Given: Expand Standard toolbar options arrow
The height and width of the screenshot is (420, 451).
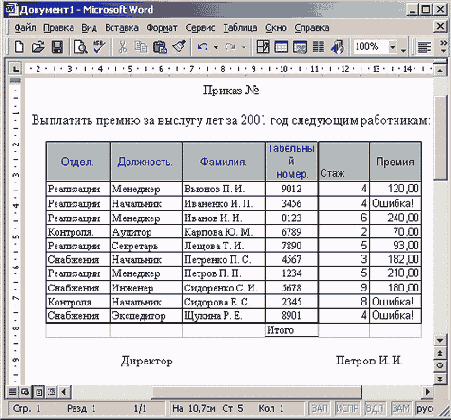Looking at the screenshot, I should 404,50.
